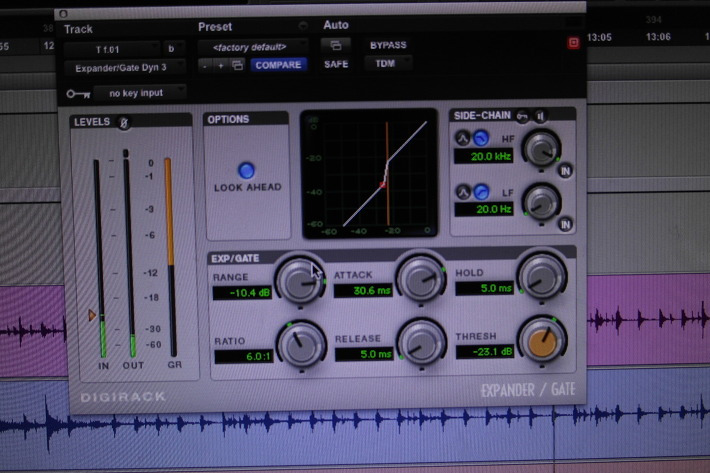Click the key input key icon
Viewport: 710px width, 473px height.
pos(78,94)
